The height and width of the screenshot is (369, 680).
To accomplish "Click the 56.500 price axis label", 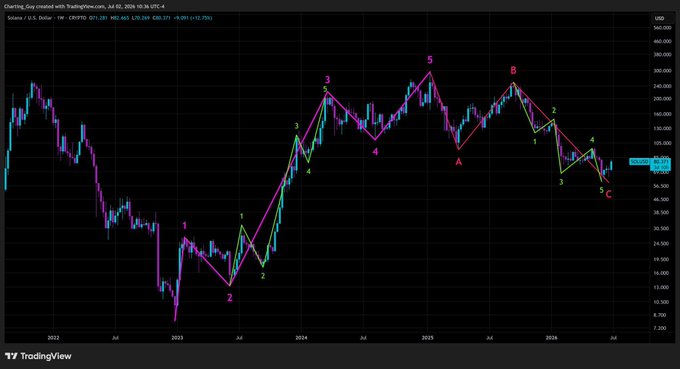I will pyautogui.click(x=662, y=186).
